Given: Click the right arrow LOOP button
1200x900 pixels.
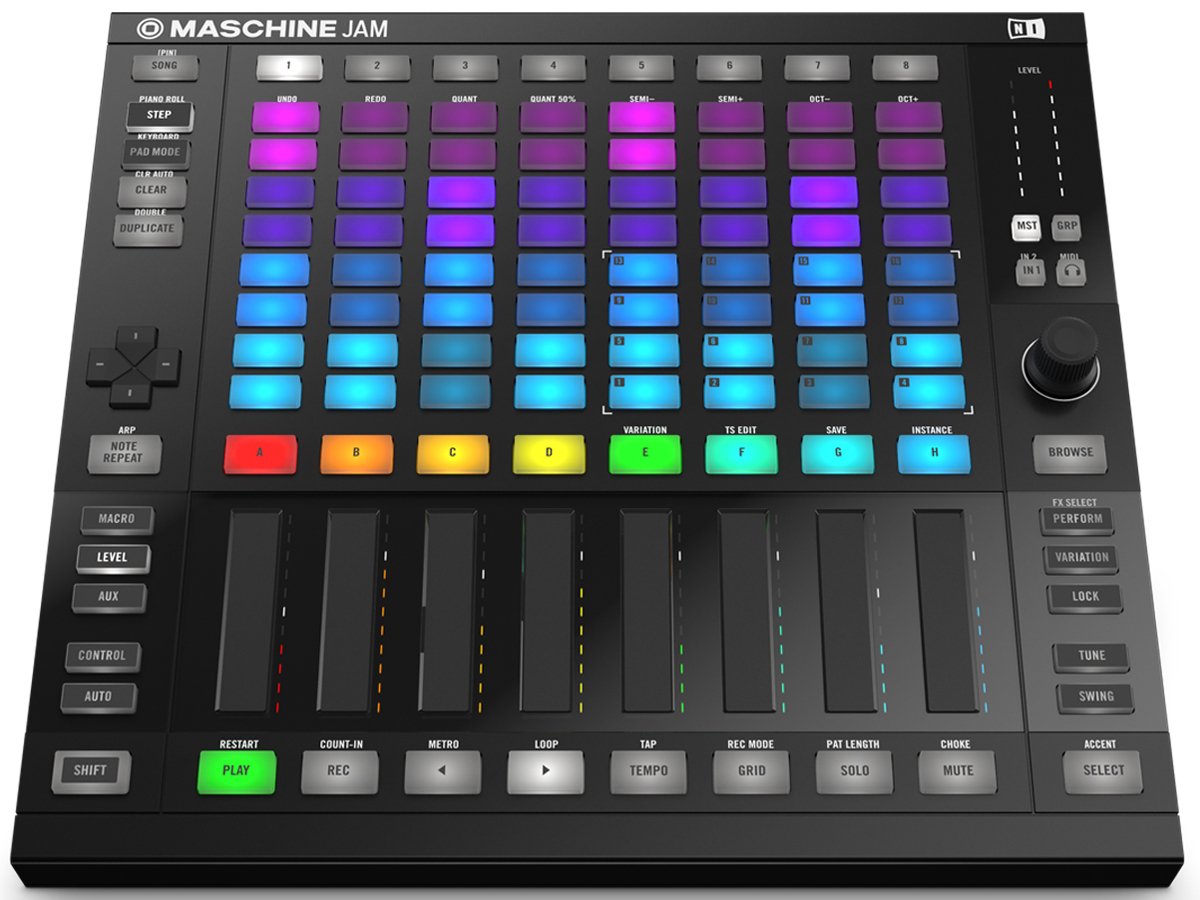Looking at the screenshot, I should pos(545,771).
